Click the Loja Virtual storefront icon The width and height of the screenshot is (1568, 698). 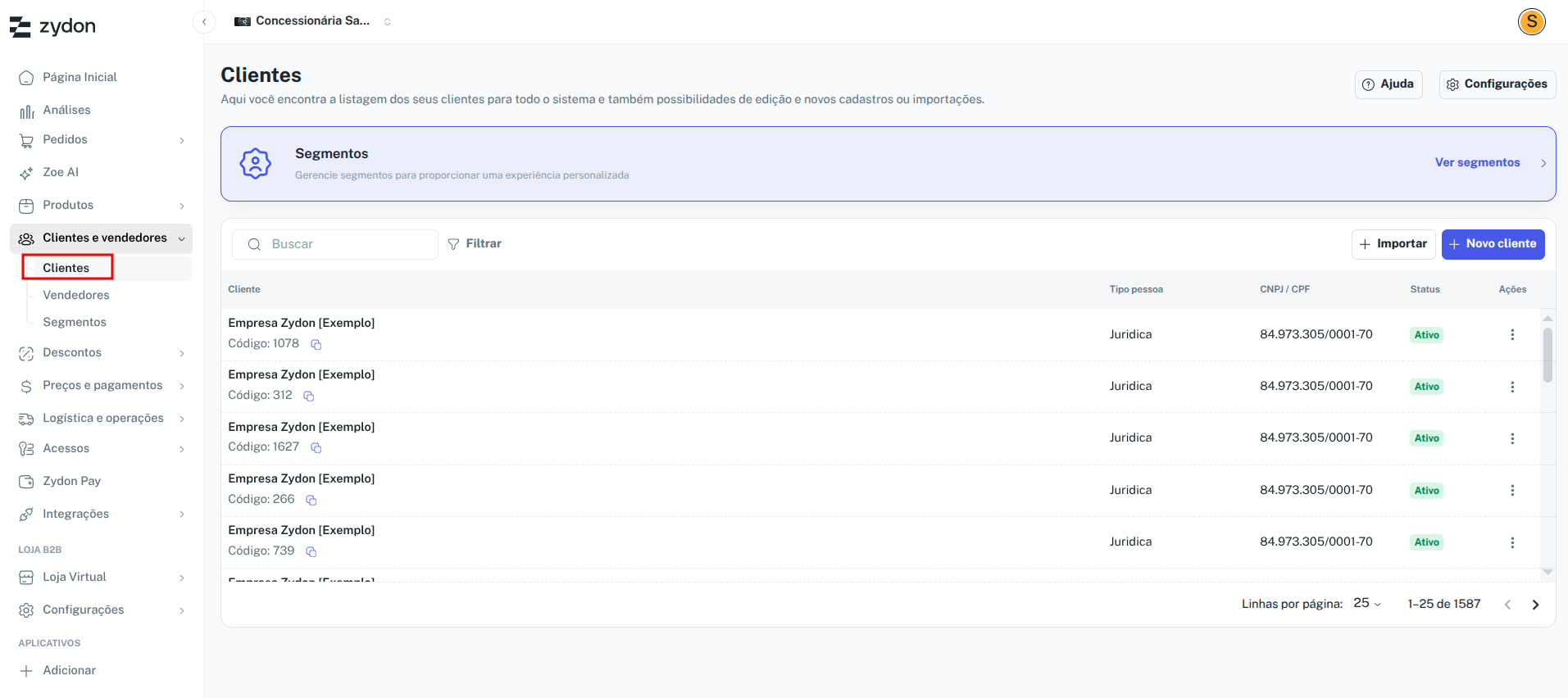(26, 578)
